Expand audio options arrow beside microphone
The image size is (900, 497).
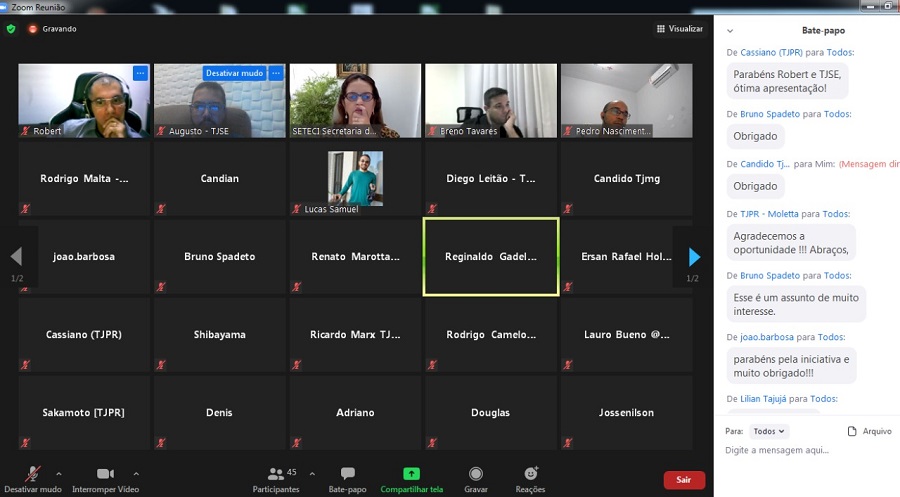[59, 473]
